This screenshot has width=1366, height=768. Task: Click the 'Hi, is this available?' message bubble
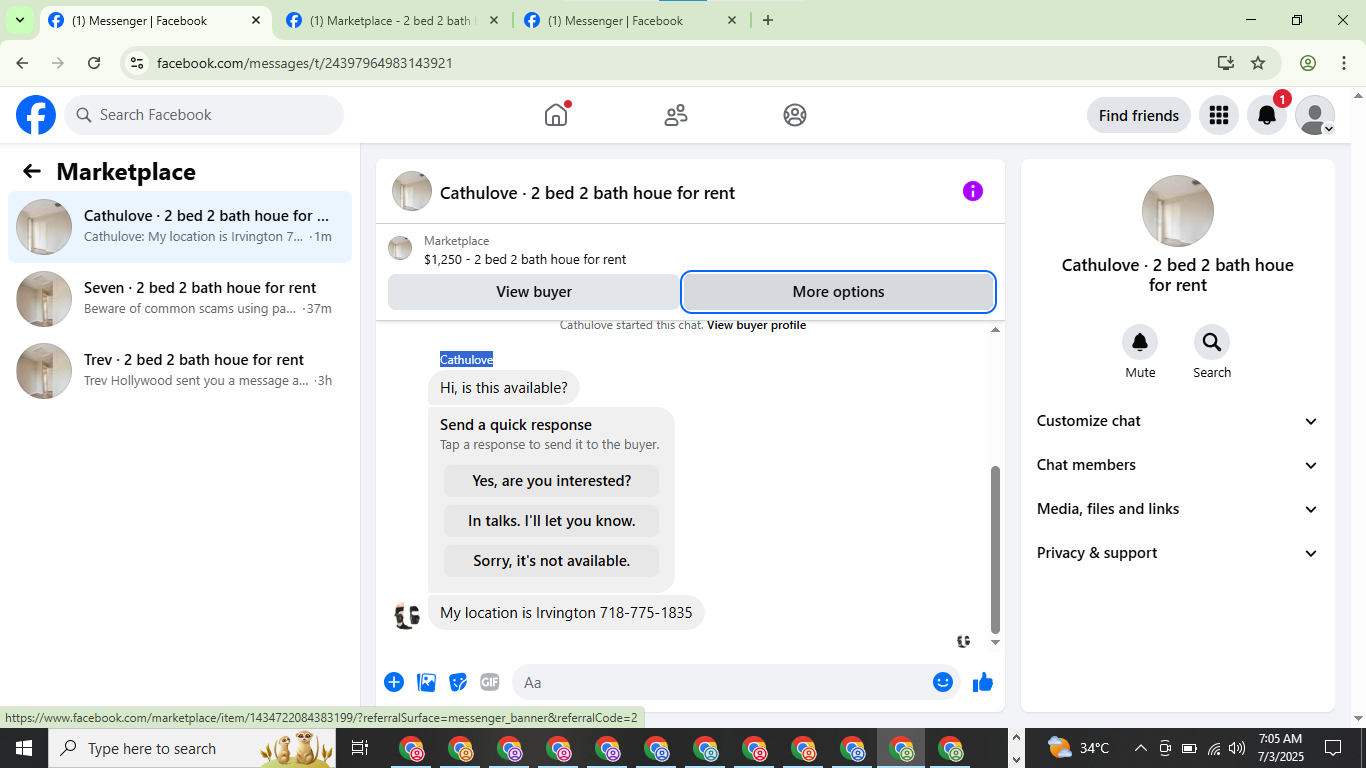[x=504, y=388]
